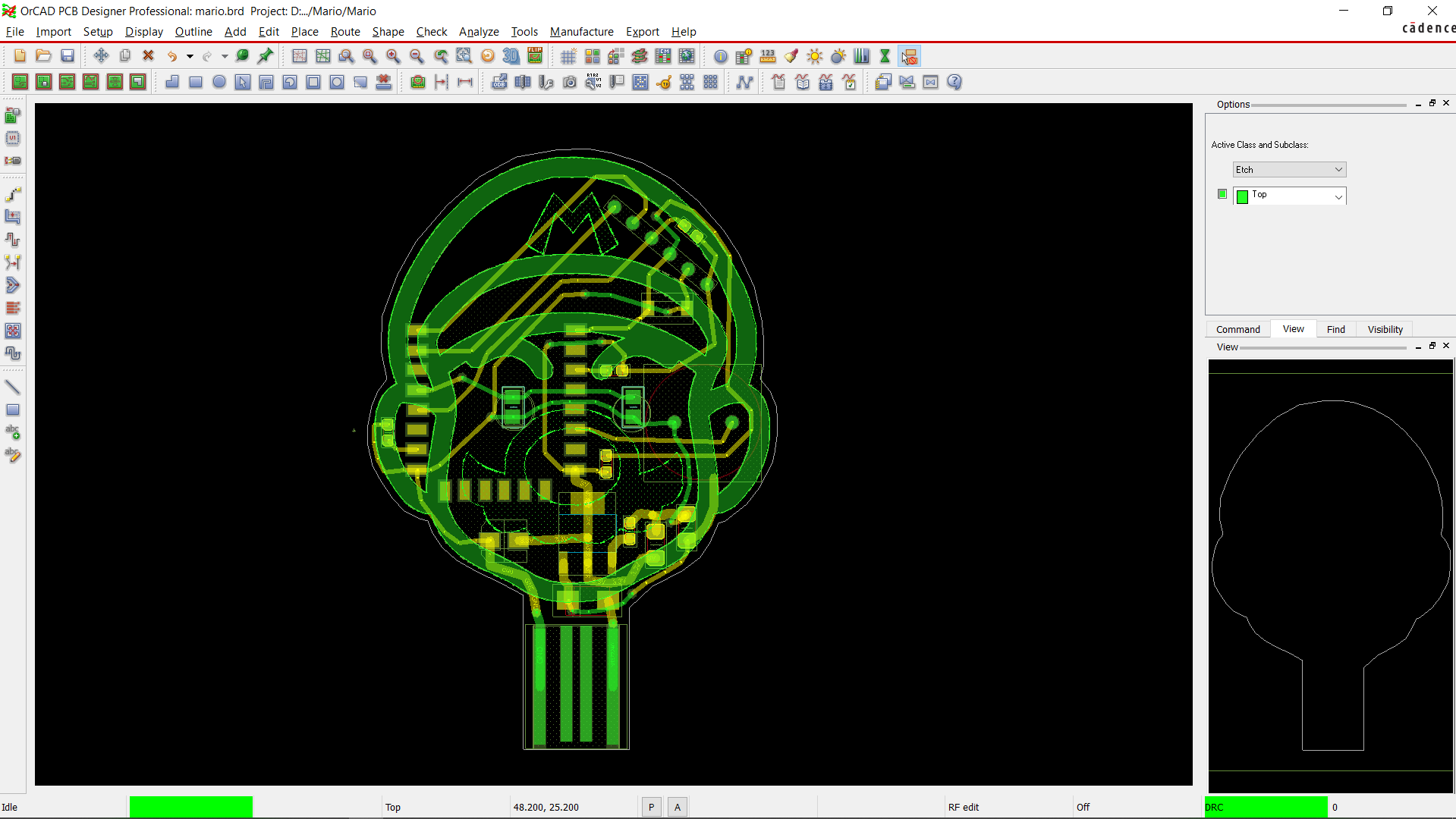
Task: Activate the Move tool in the toolbar
Action: [101, 56]
